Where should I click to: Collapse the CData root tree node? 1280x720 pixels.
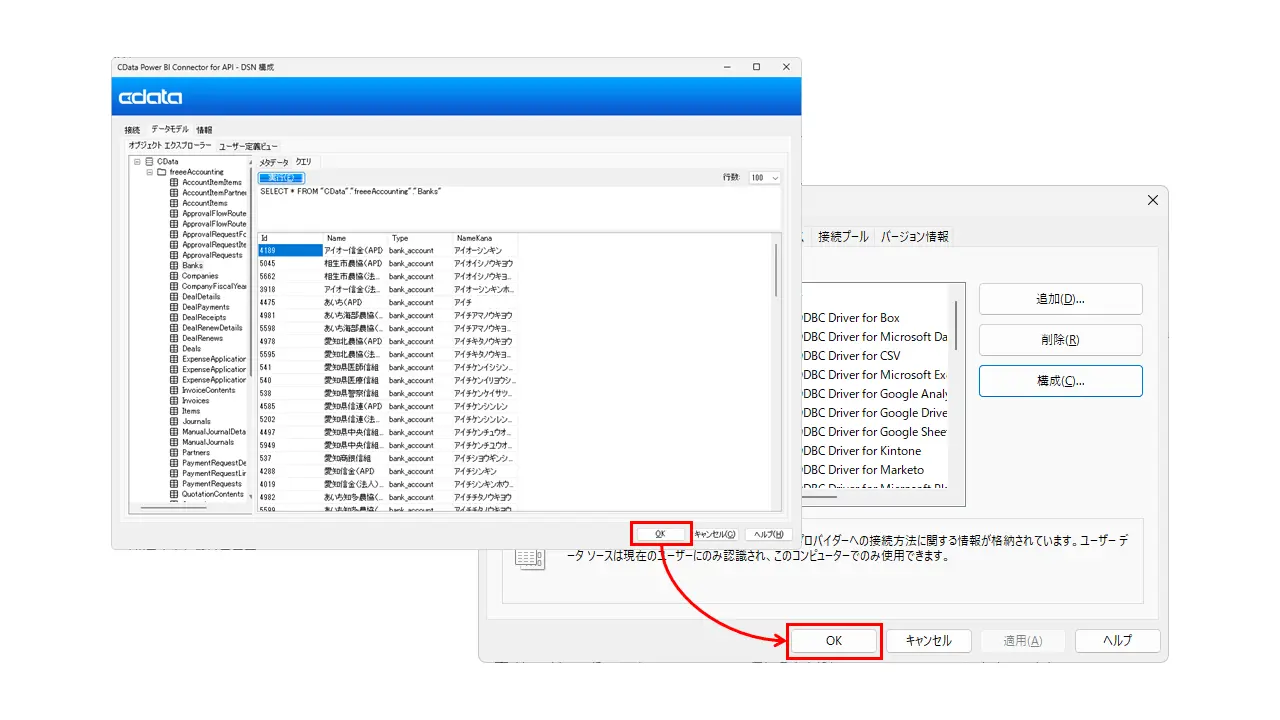[136, 162]
